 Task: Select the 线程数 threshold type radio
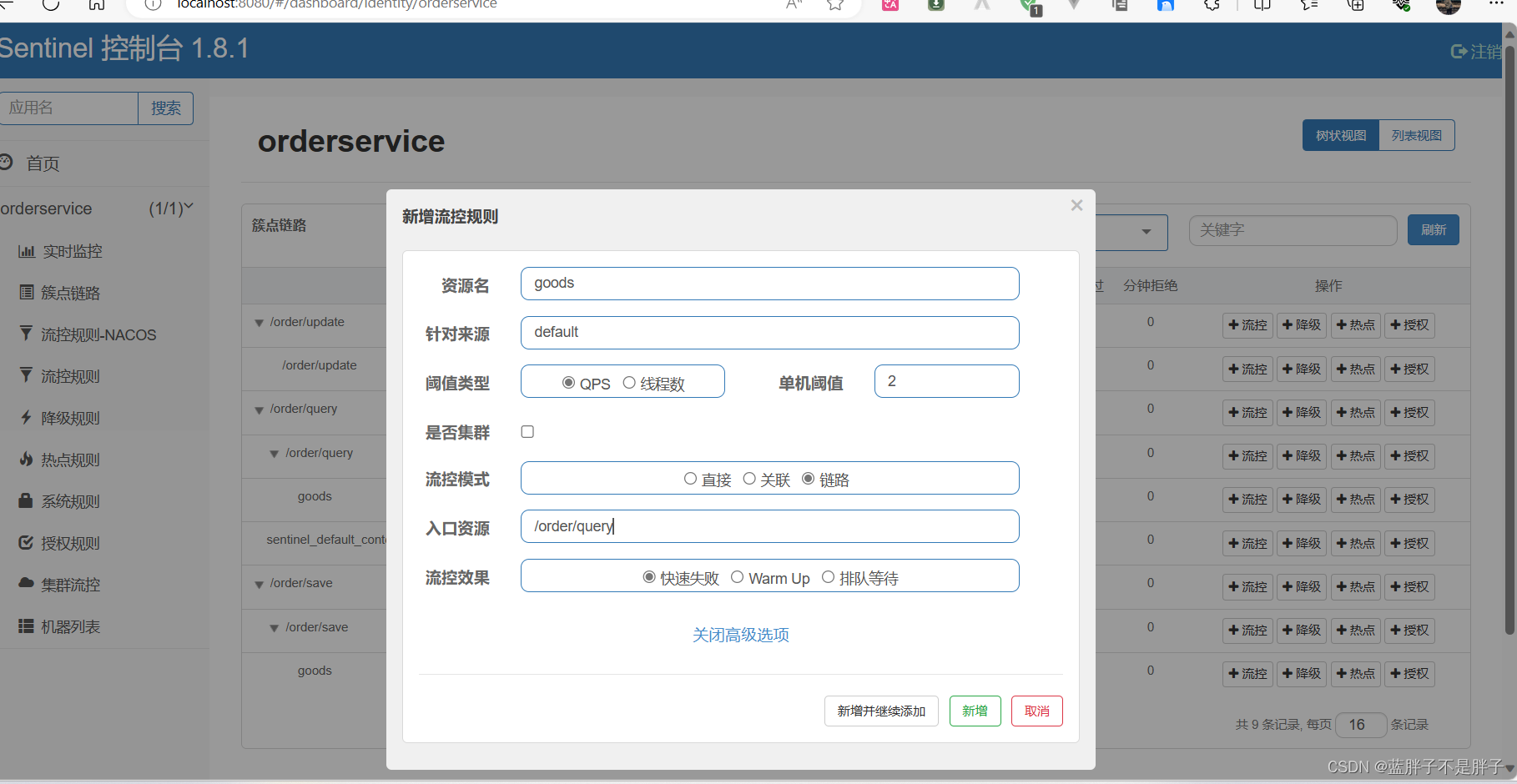(x=629, y=383)
